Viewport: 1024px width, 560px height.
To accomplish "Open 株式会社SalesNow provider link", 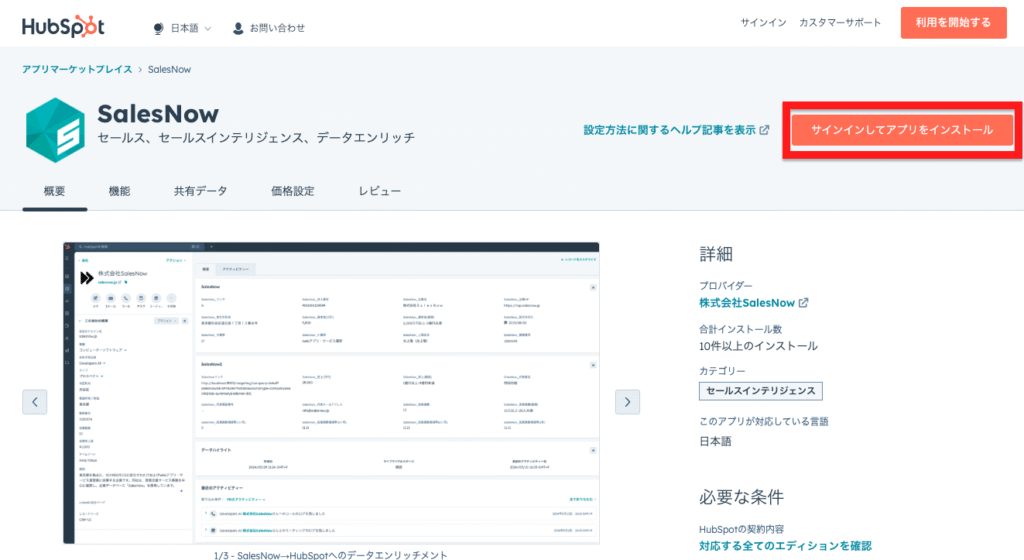I will [746, 303].
